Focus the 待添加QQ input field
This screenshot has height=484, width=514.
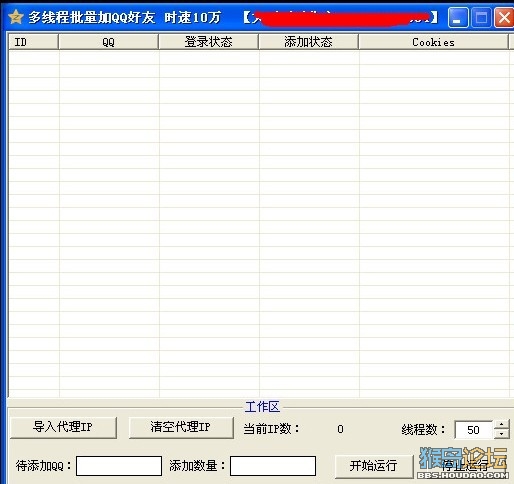(119, 466)
